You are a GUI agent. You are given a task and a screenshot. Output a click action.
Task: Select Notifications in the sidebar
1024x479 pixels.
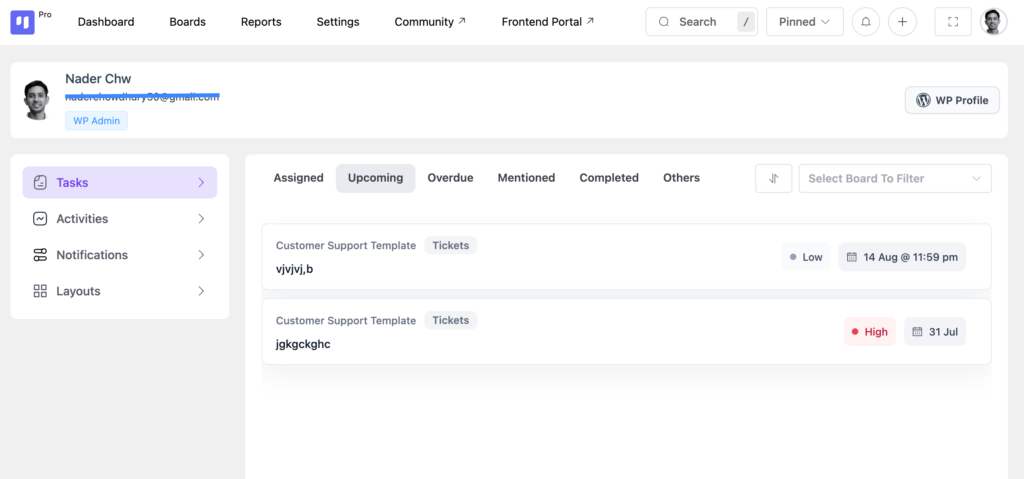120,255
